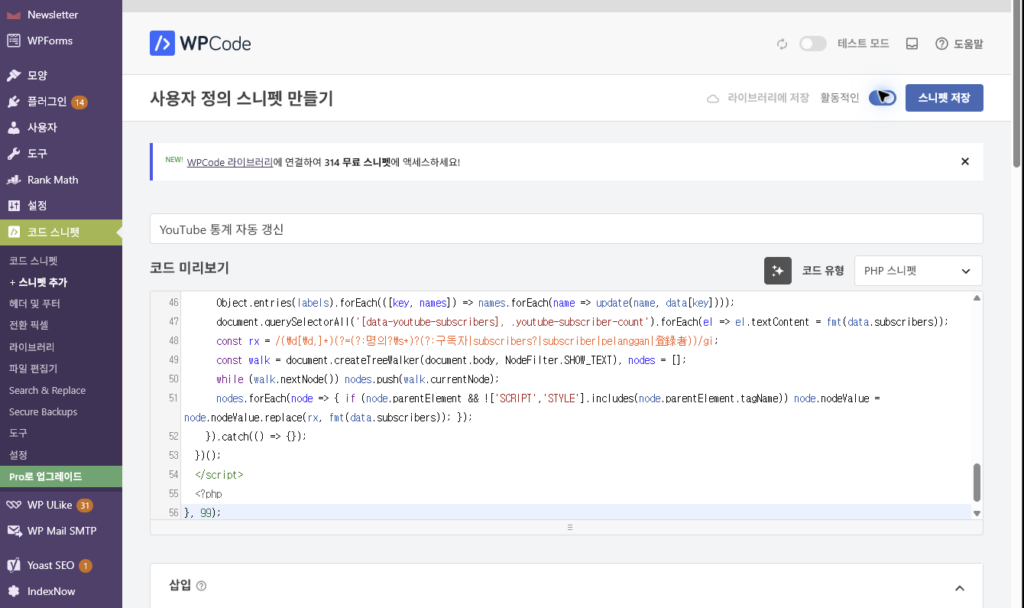The image size is (1024, 608).
Task: Click the 도움말 text label
Action: (968, 44)
